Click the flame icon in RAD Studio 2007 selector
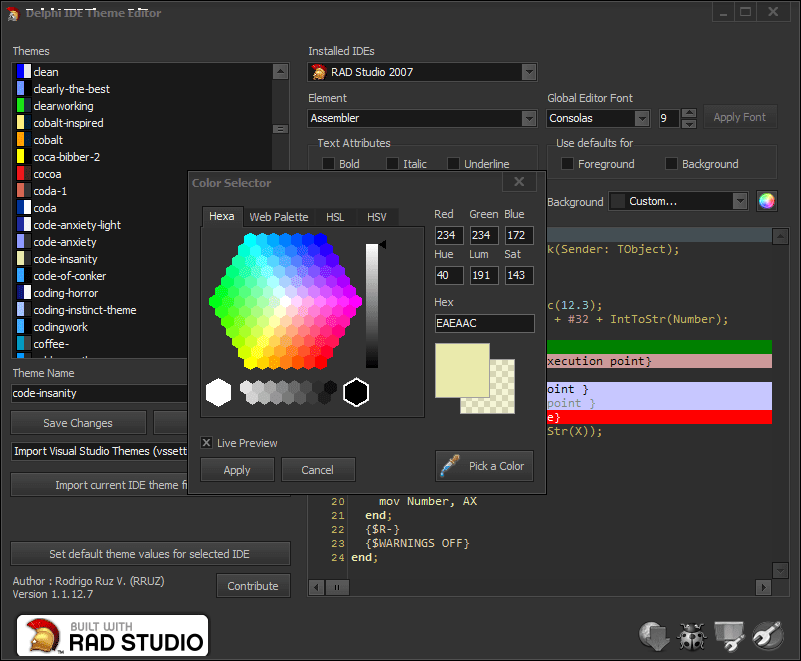 tap(321, 71)
